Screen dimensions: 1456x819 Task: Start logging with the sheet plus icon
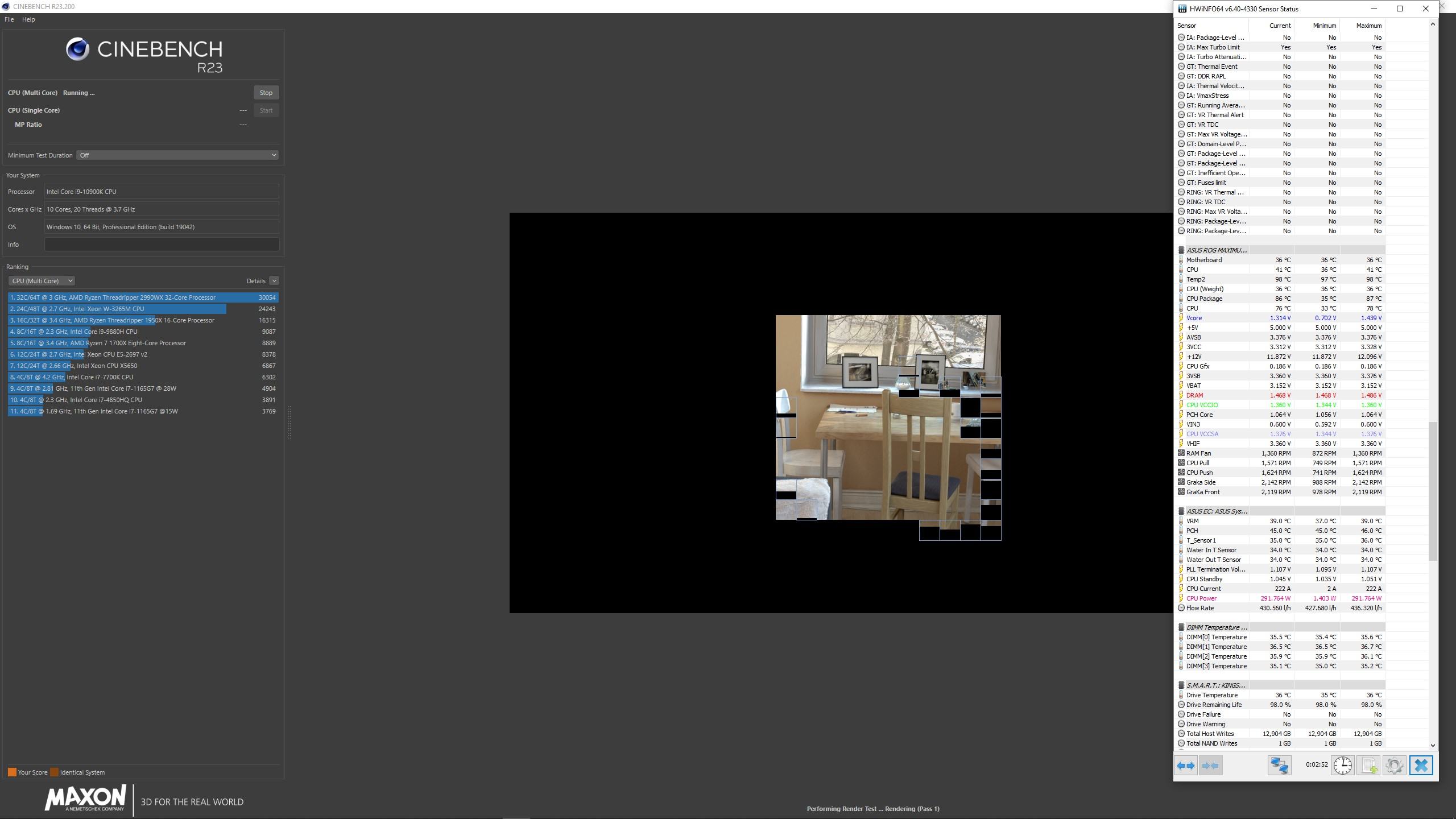[x=1368, y=766]
